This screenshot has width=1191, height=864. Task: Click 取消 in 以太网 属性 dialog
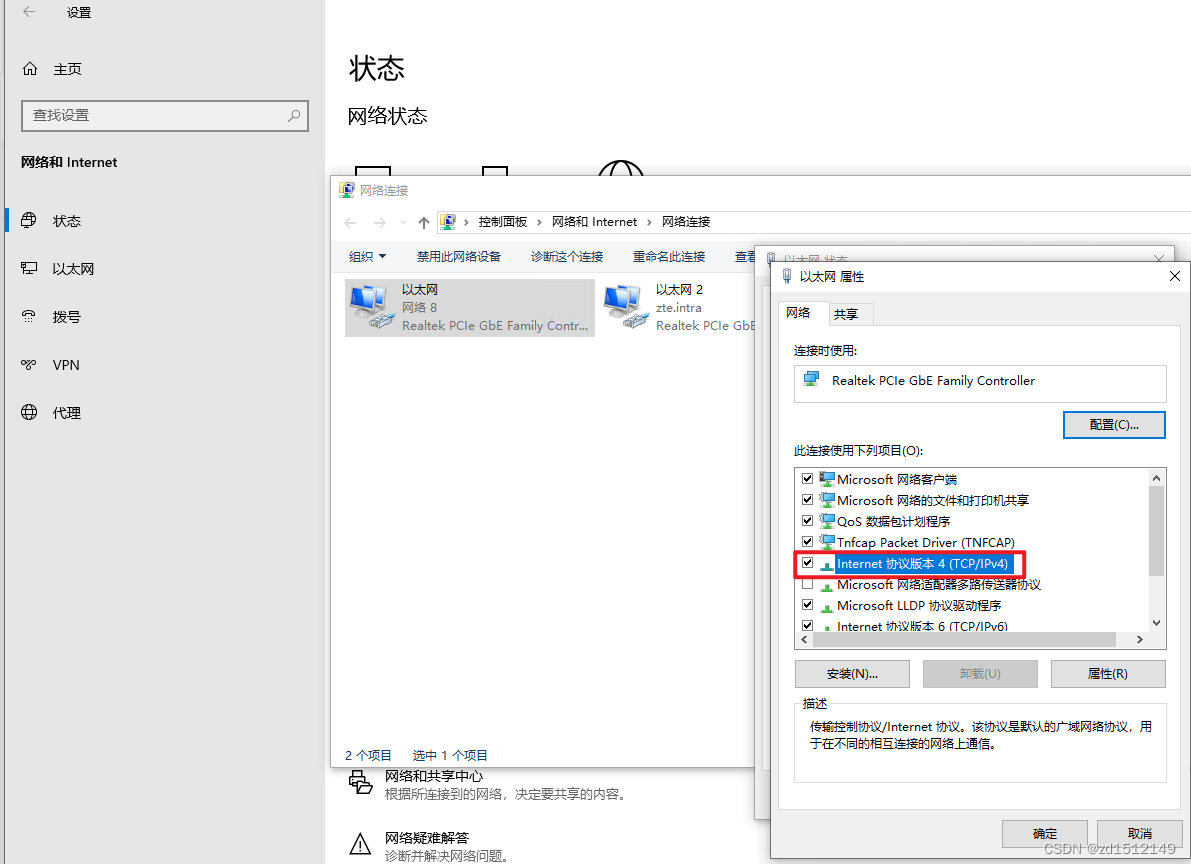pos(1139,834)
